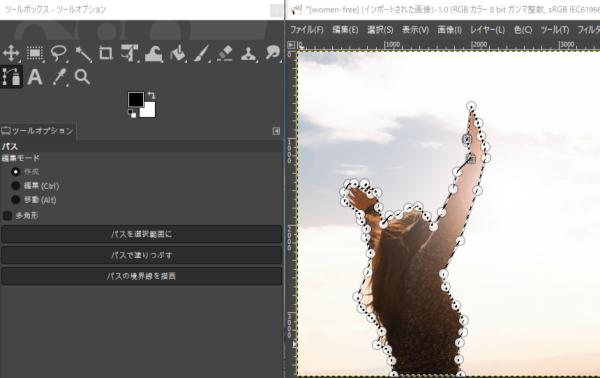Open the 編集(E) menu

click(346, 29)
